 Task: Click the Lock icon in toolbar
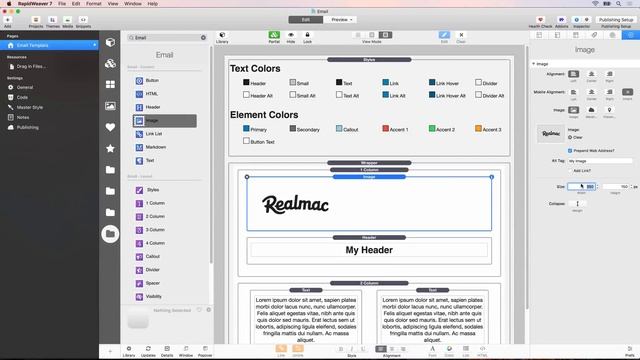point(307,35)
